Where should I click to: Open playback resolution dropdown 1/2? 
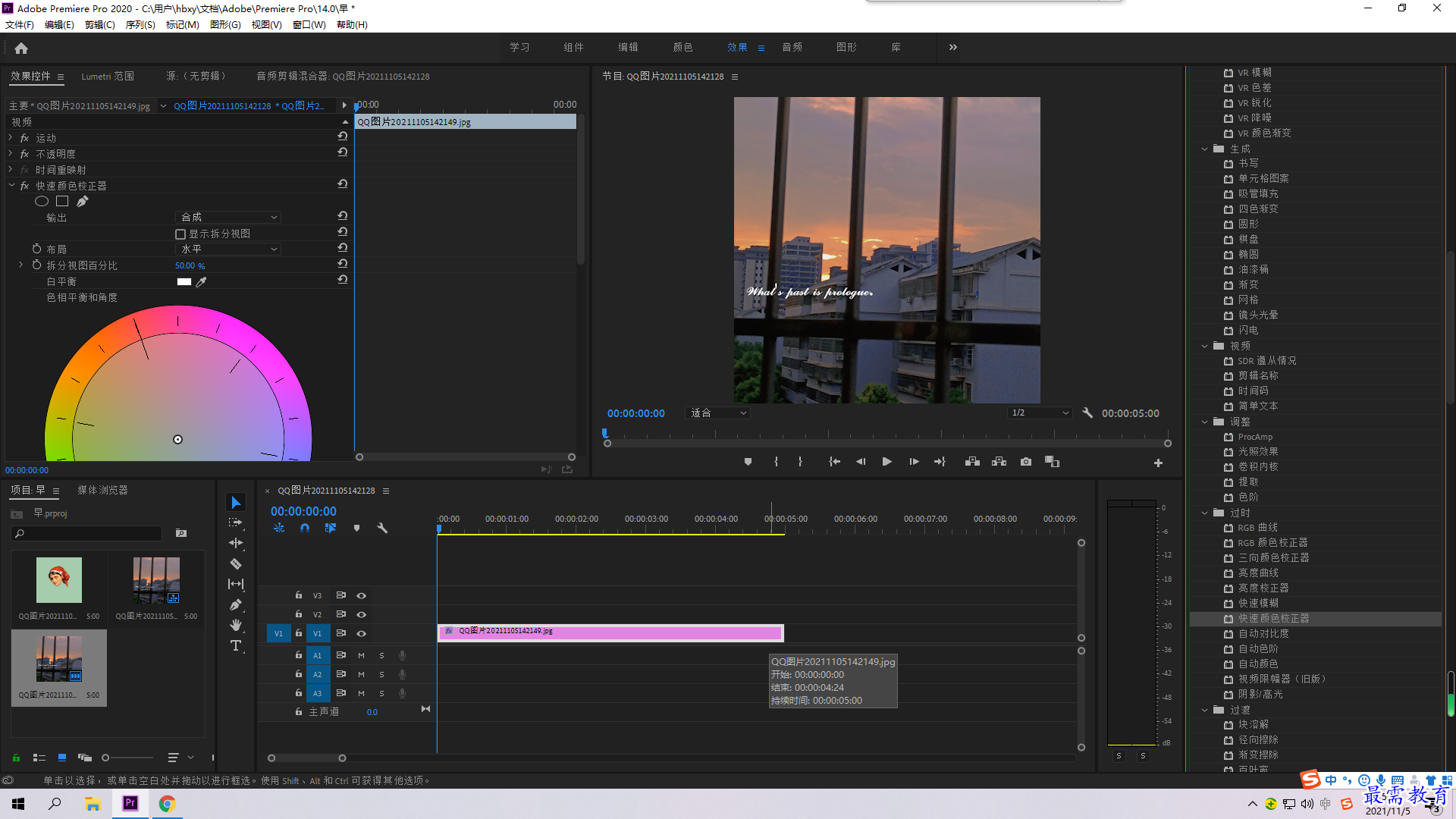[x=1040, y=413]
